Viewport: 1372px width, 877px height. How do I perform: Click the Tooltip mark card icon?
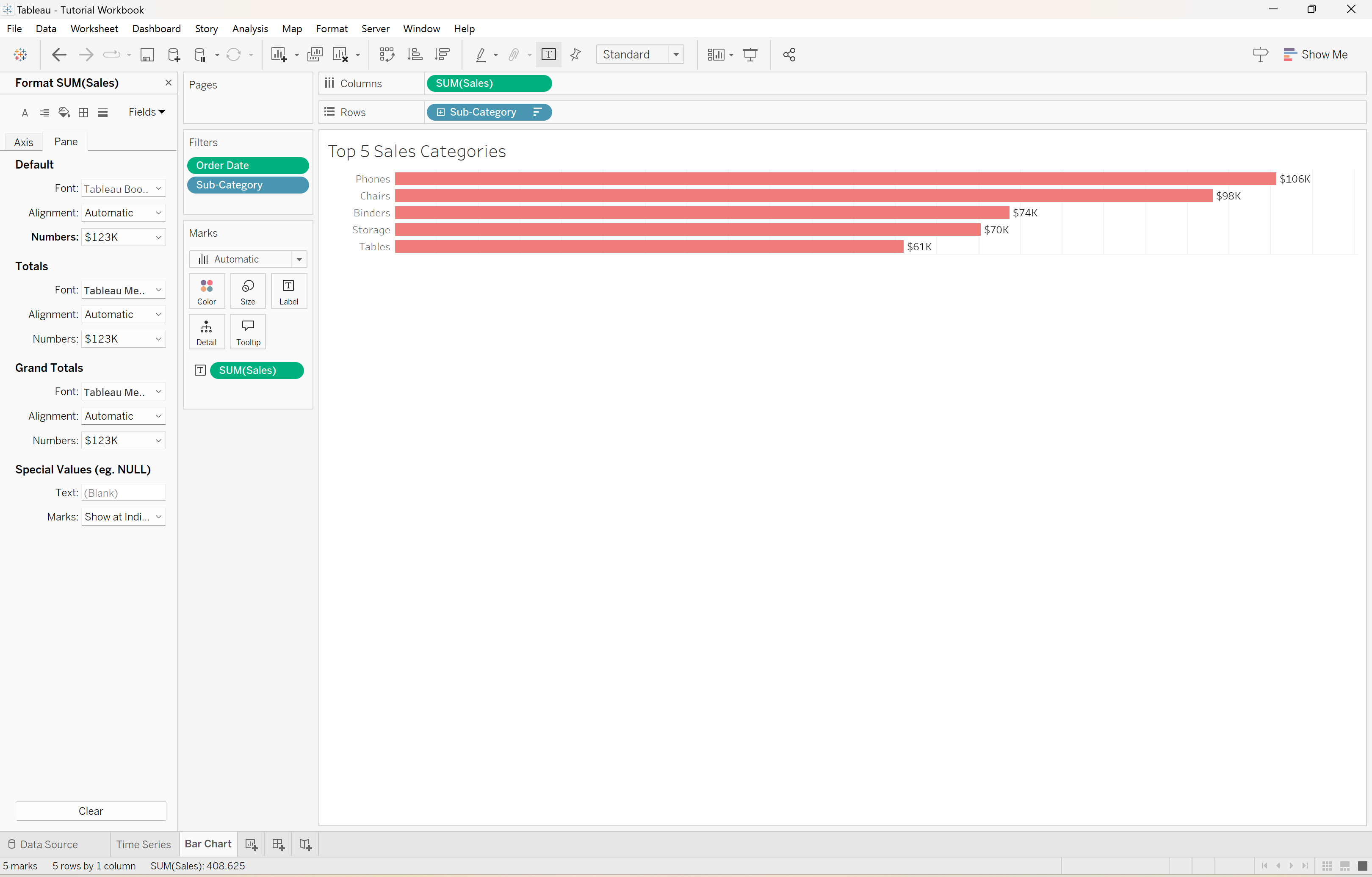point(247,331)
